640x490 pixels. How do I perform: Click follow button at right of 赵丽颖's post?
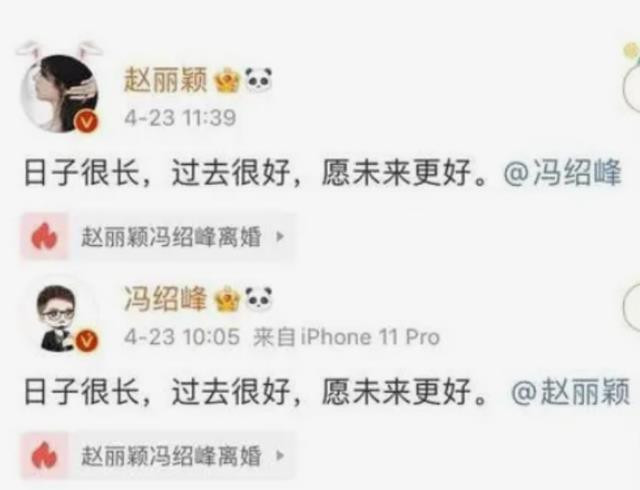tap(632, 87)
